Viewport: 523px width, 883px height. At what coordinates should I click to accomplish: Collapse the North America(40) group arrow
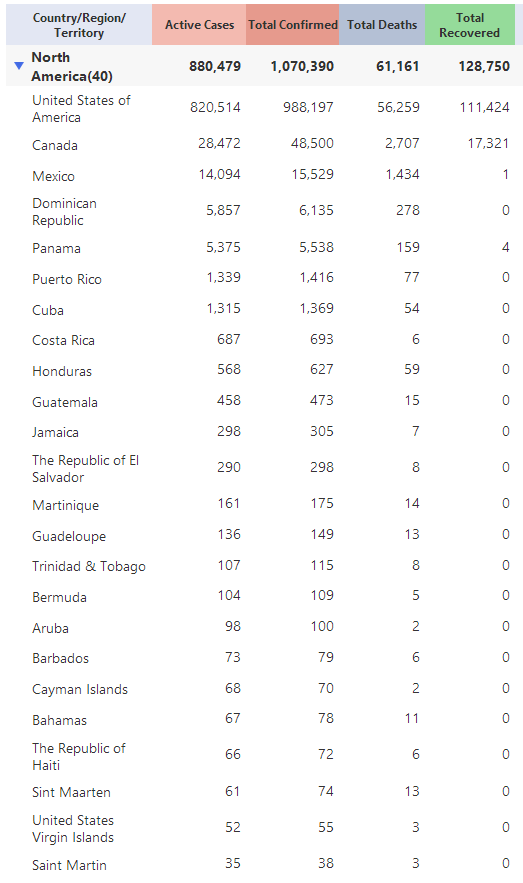pos(19,66)
